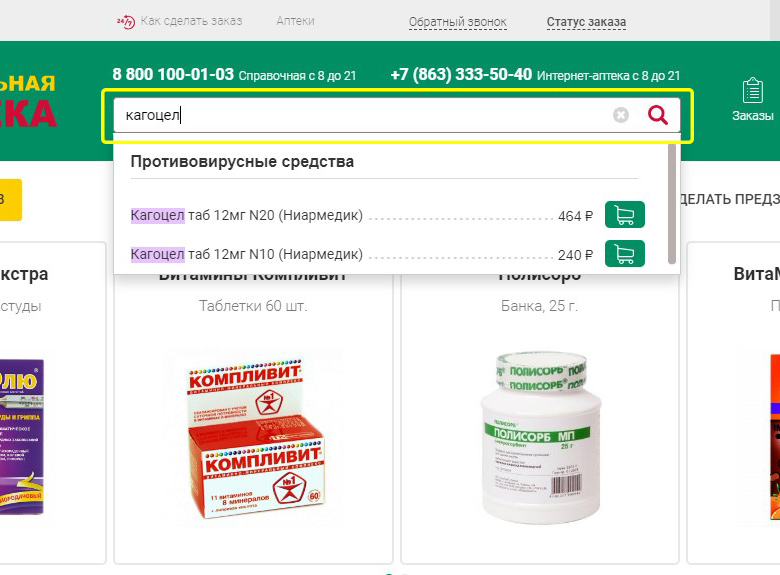Select suggestion Кагоцел таб 12мг N20
780x575 pixels.
point(247,215)
